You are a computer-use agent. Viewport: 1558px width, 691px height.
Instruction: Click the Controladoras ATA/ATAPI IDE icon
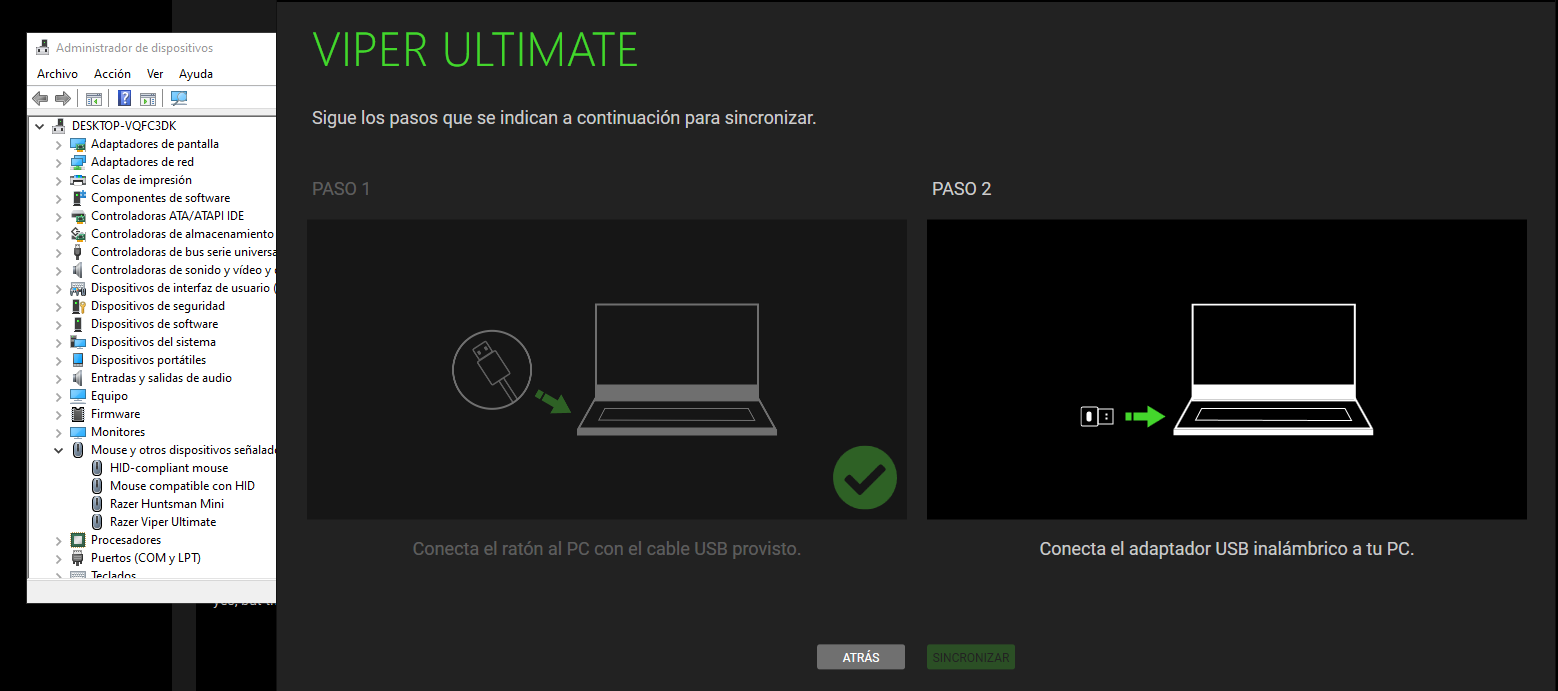tap(78, 216)
